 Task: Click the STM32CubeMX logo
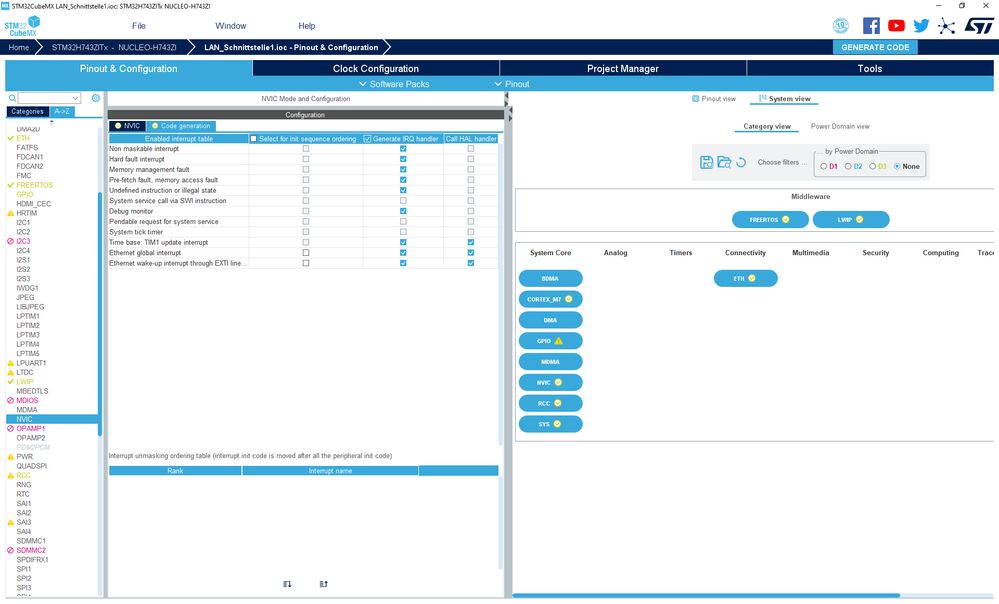point(22,26)
